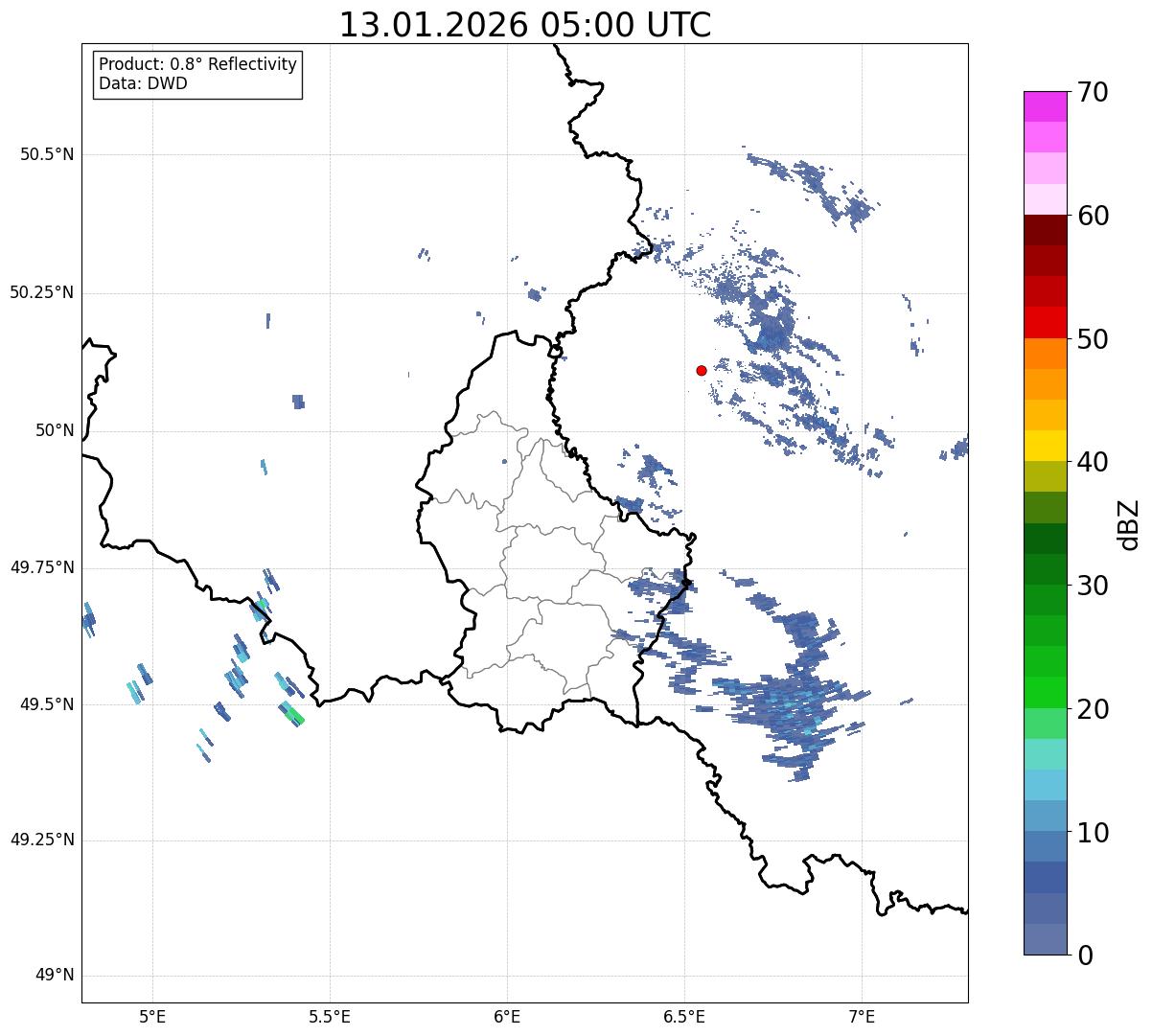Click the '6°E' longitude label

[x=507, y=1017]
